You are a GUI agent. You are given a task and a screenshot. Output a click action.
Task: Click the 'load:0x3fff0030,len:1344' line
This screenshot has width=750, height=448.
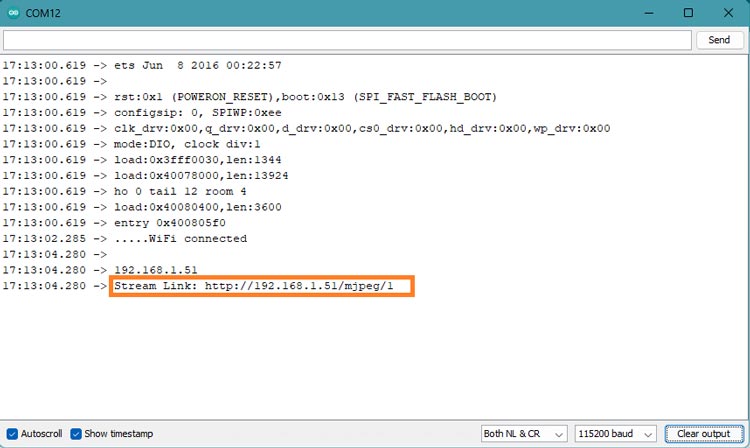(198, 160)
